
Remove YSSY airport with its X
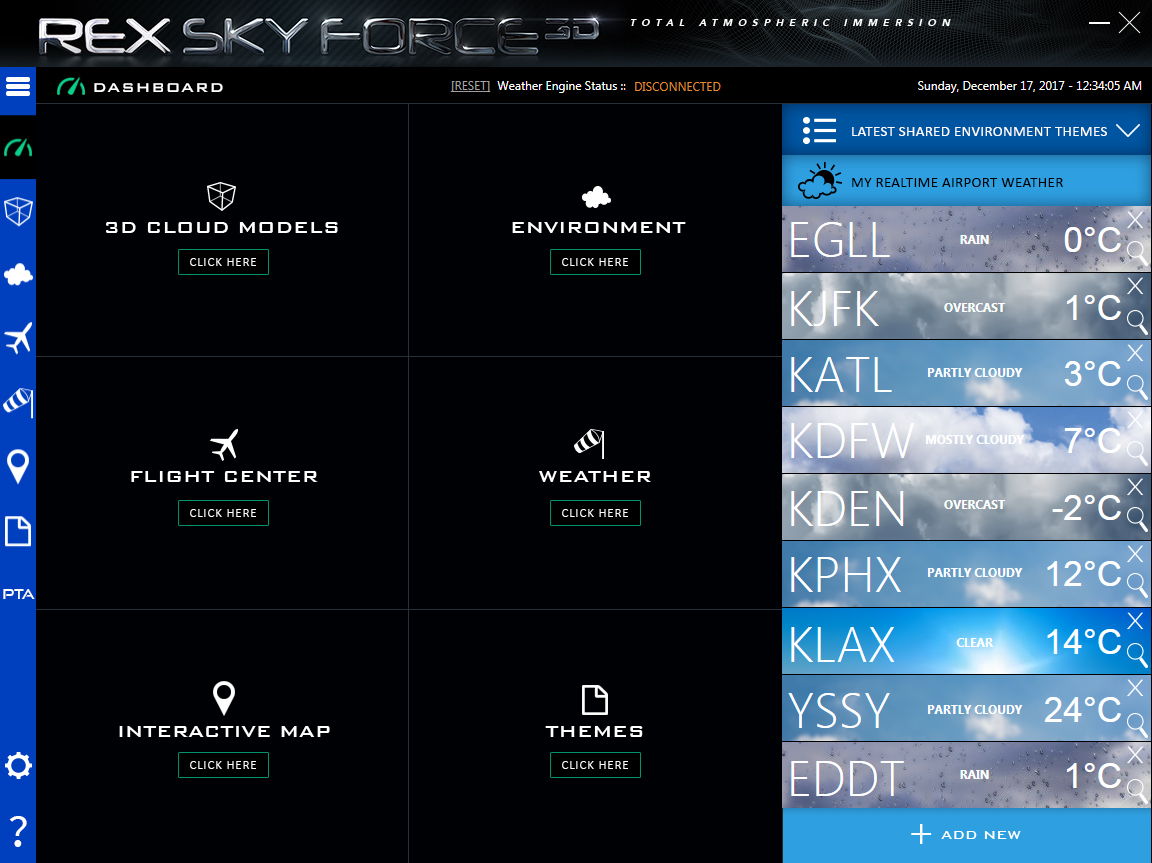point(1135,687)
